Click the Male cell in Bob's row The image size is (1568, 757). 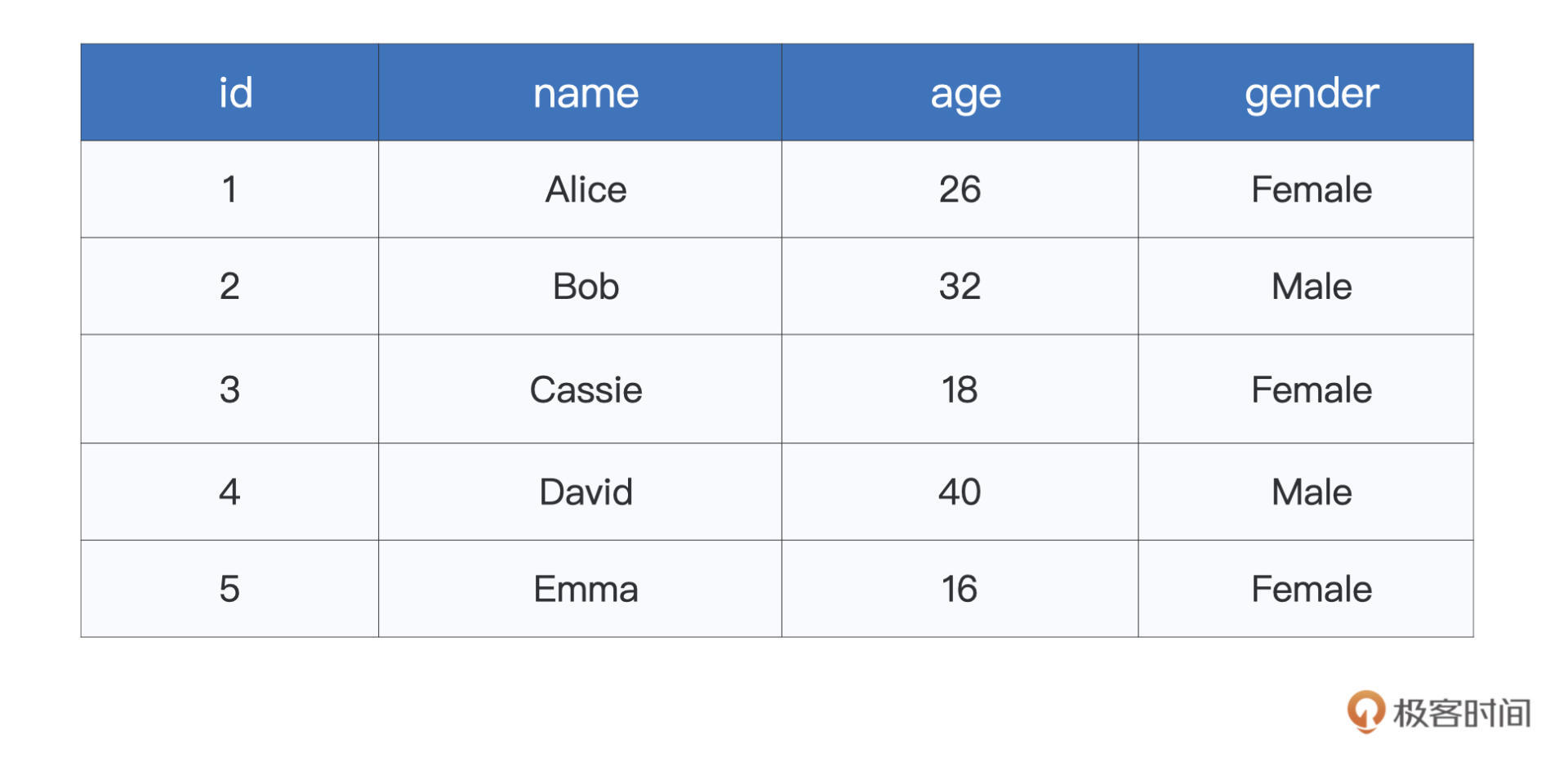1311,287
